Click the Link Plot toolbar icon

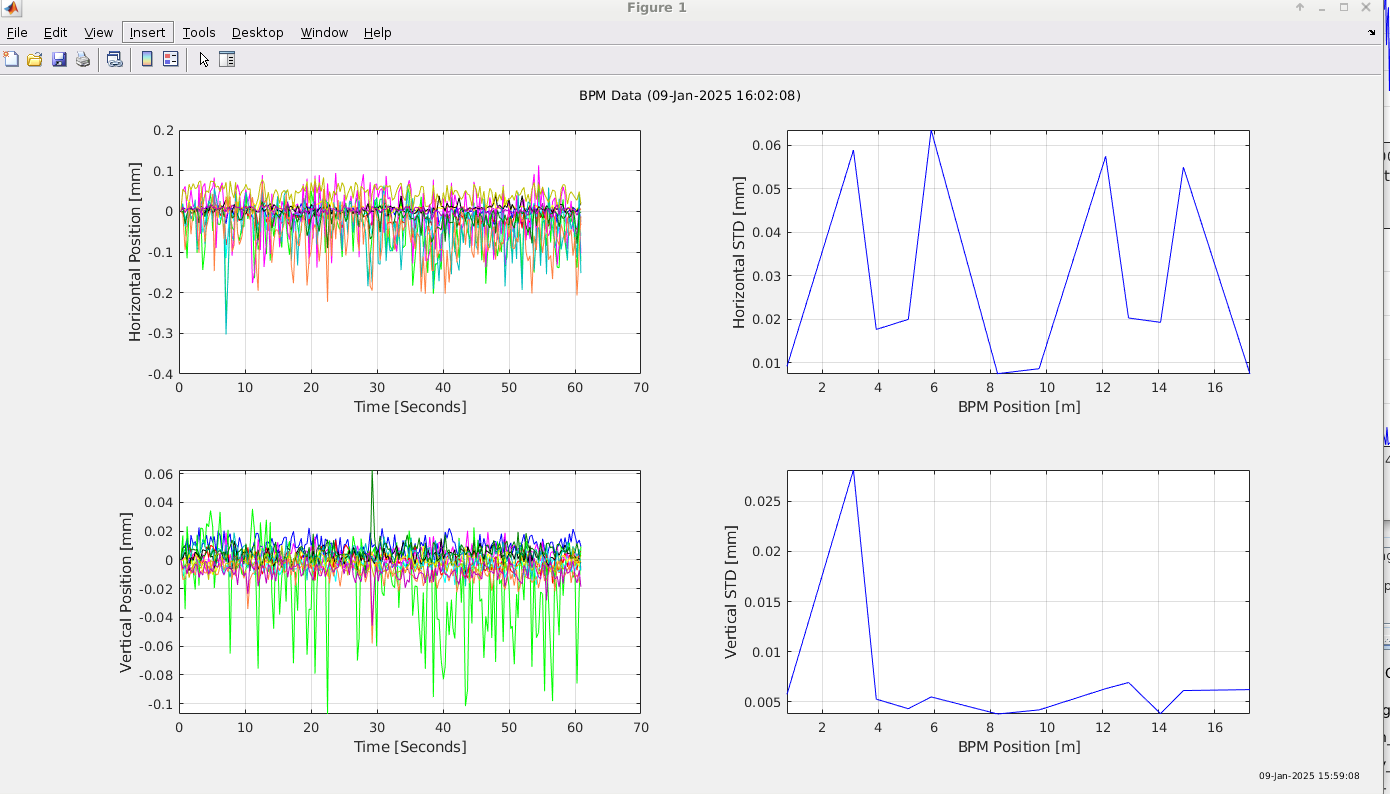coord(115,60)
